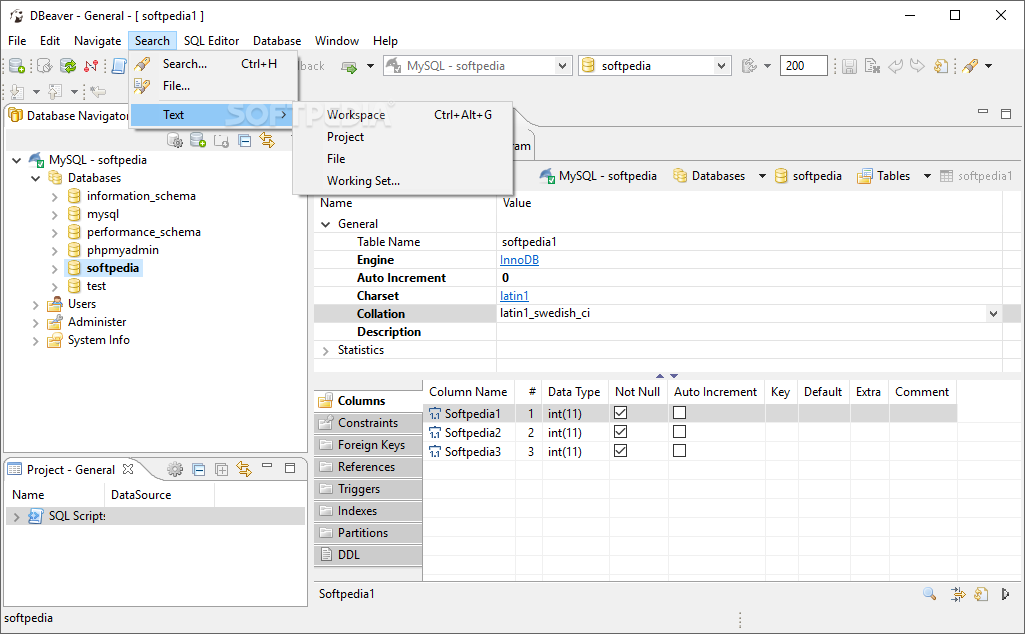Select Workspace in Text submenu
1025x634 pixels.
pos(402,114)
